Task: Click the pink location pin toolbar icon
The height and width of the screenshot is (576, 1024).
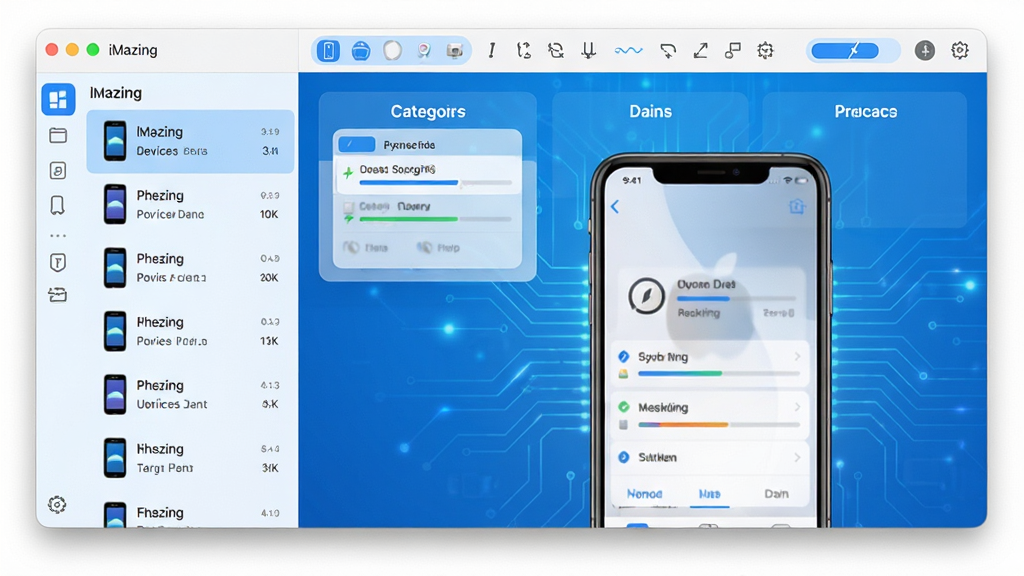Action: pos(424,50)
